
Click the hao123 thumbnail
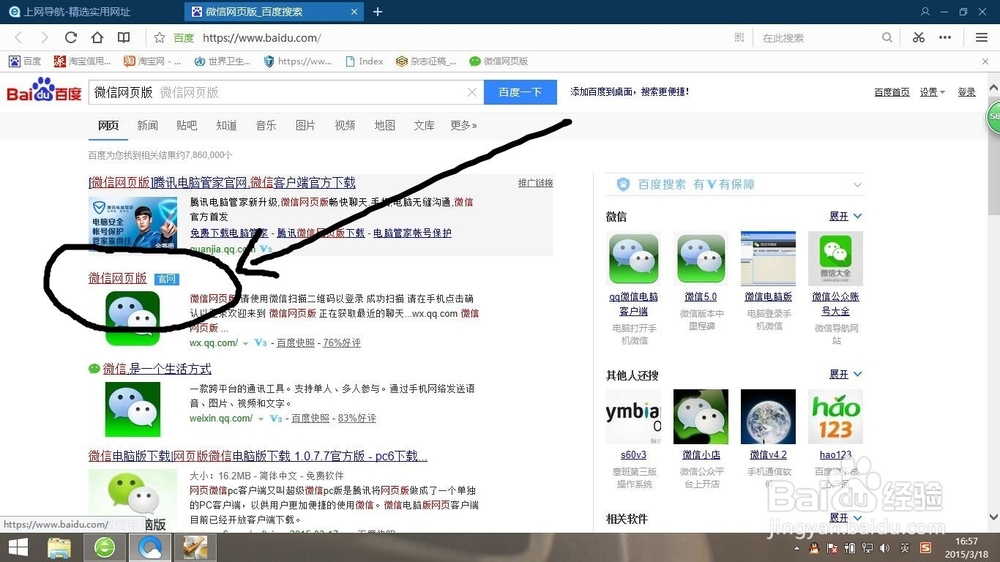pyautogui.click(x=835, y=417)
